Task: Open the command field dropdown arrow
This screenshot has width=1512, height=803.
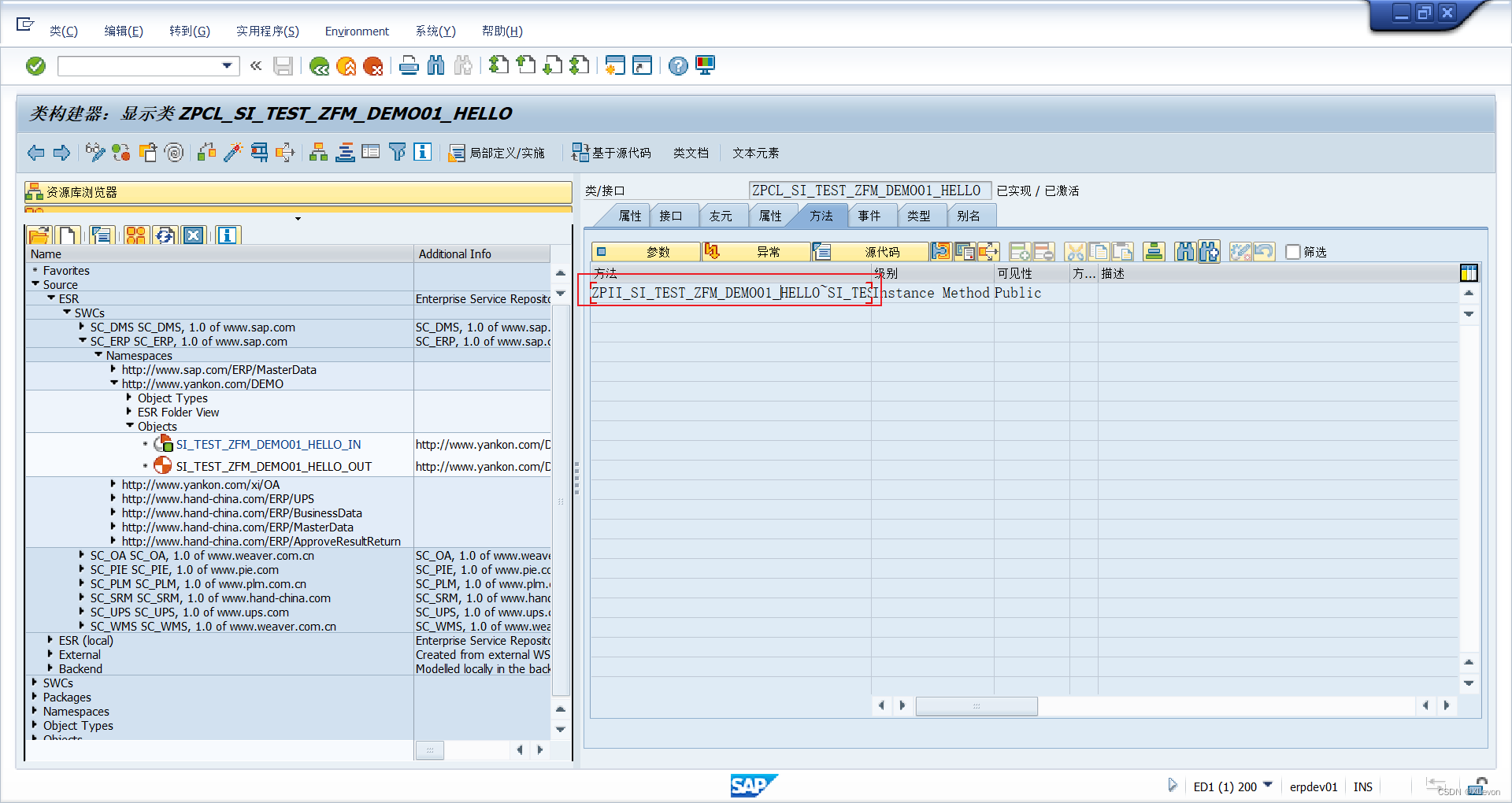Action: click(x=228, y=65)
